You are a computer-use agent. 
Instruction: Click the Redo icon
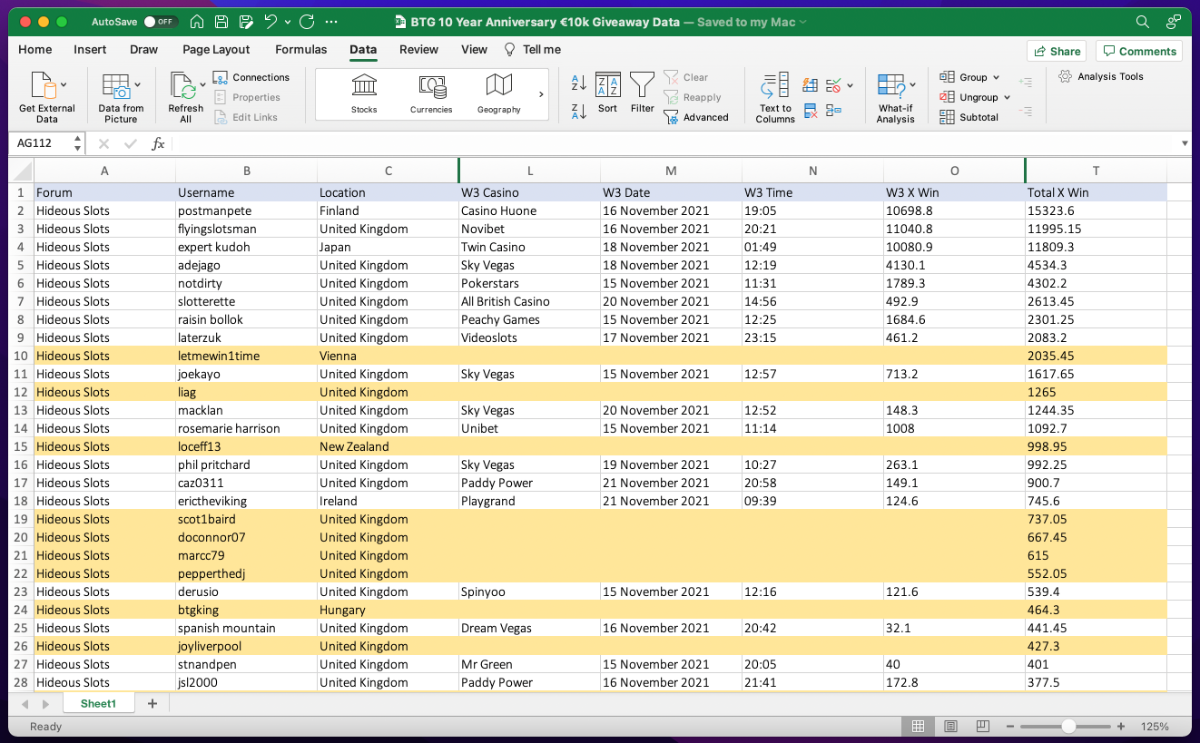pos(307,21)
